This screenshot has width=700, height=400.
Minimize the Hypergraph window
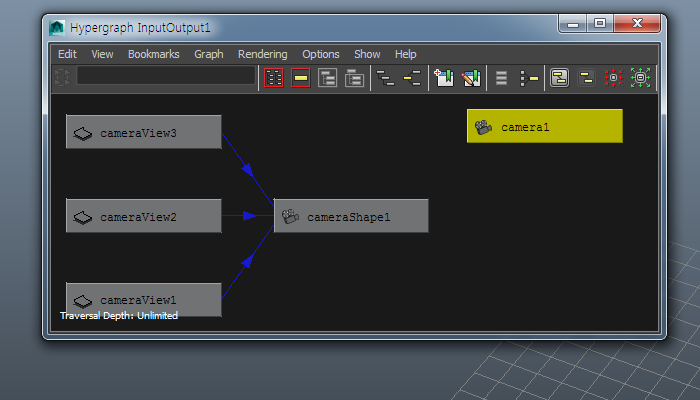pos(573,24)
